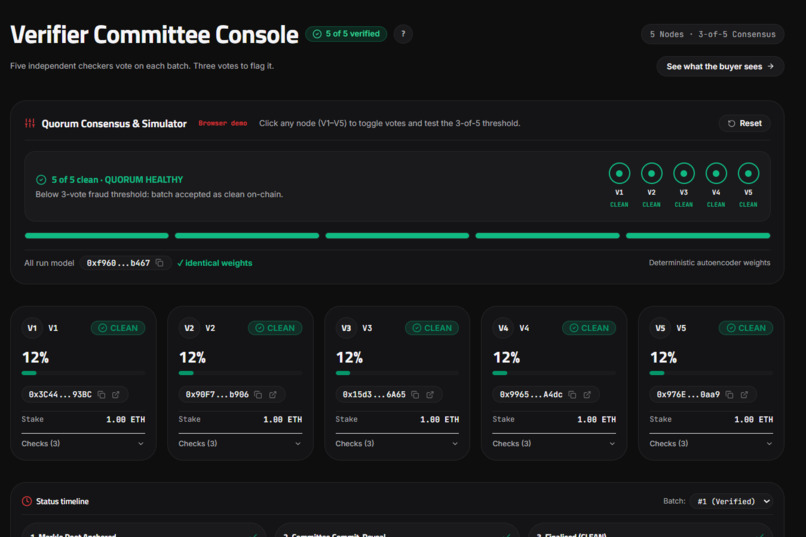Click V4 stake value 1.00 ETH
This screenshot has height=537, width=806.
[x=596, y=419]
